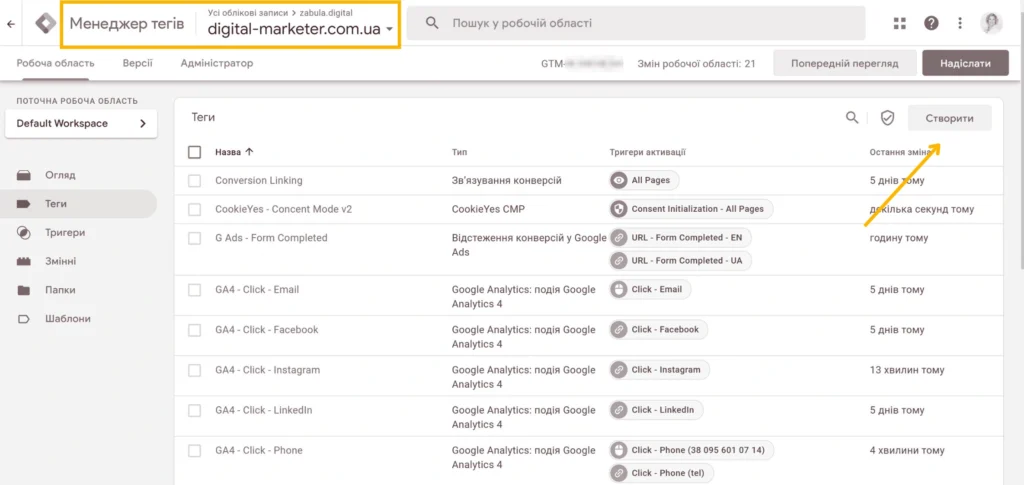Open the GA4 - Click - Instagram tag
1024x485 pixels.
268,370
